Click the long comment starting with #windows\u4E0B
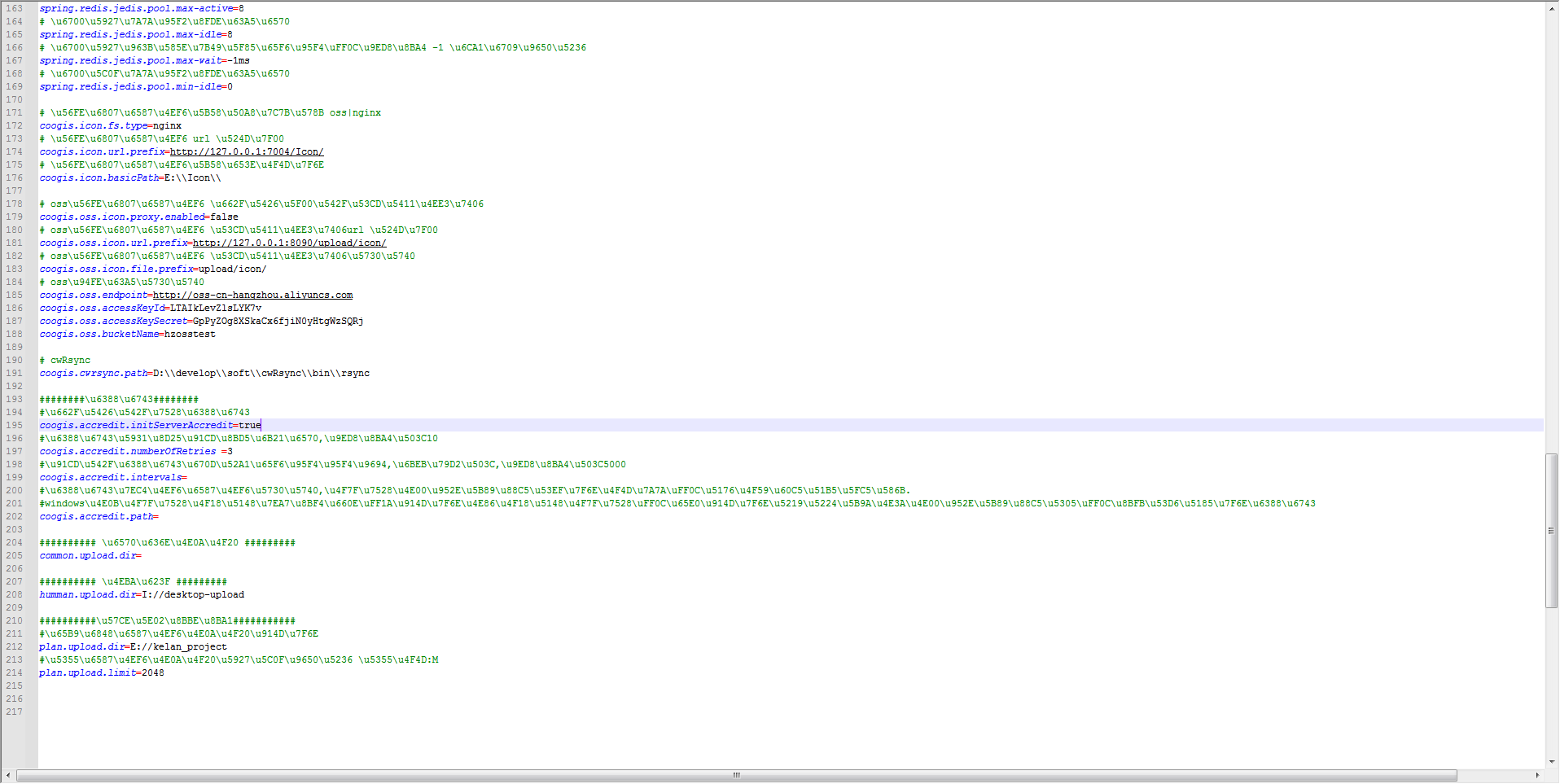1560x784 pixels. tap(677, 503)
